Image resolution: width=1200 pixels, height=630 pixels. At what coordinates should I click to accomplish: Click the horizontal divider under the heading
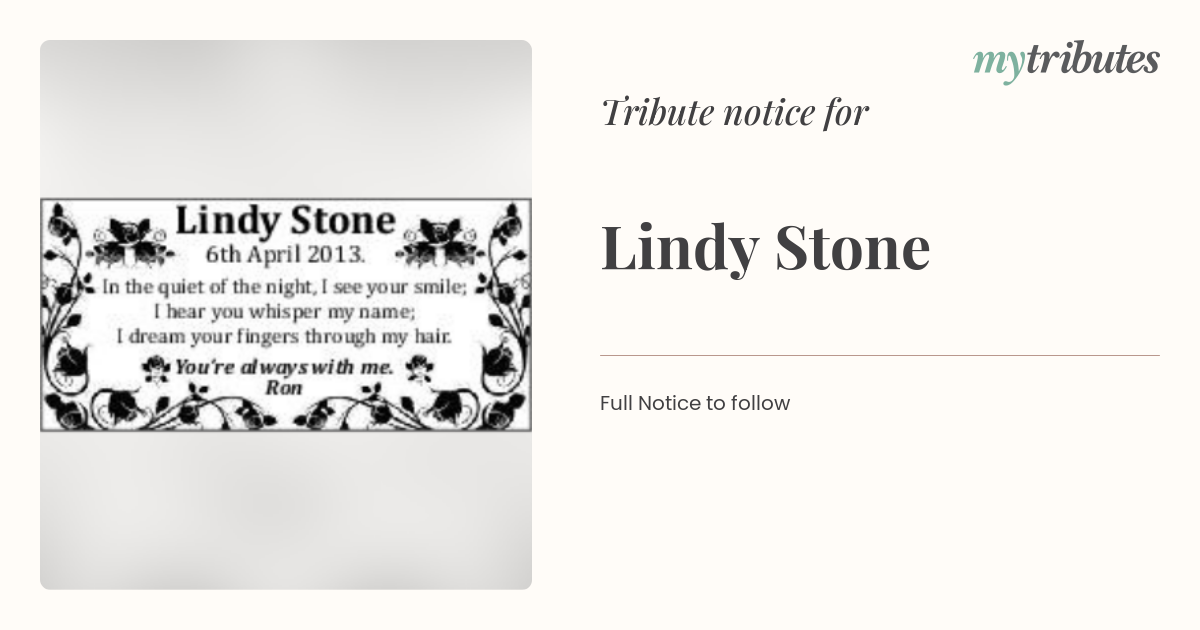pos(880,355)
